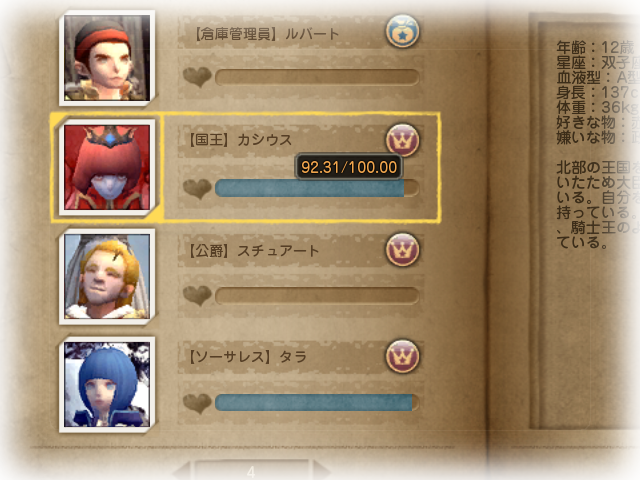Select the red-haired ルバート portrait
This screenshot has width=640, height=480.
point(107,58)
